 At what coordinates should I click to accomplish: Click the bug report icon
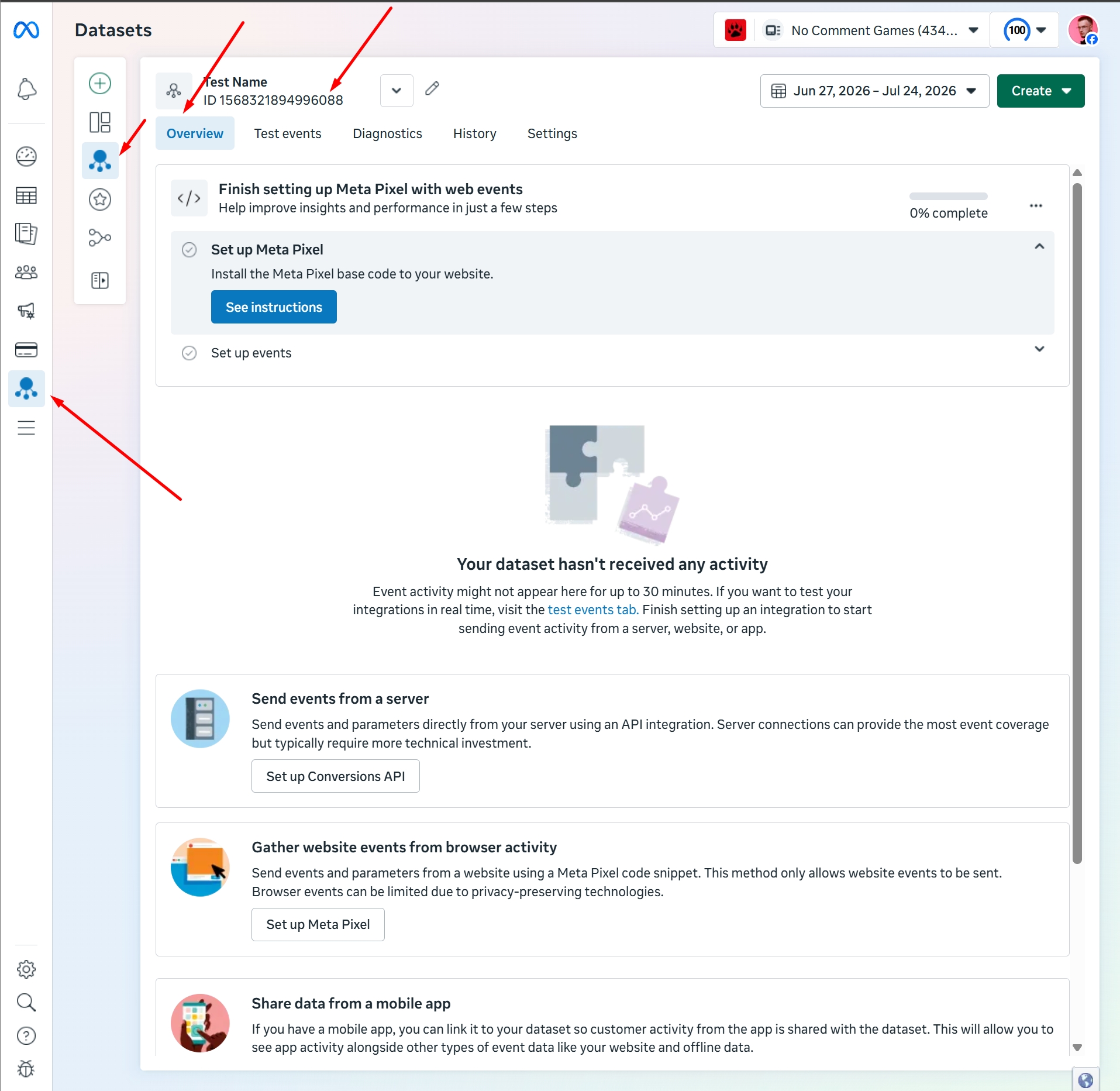[26, 1069]
